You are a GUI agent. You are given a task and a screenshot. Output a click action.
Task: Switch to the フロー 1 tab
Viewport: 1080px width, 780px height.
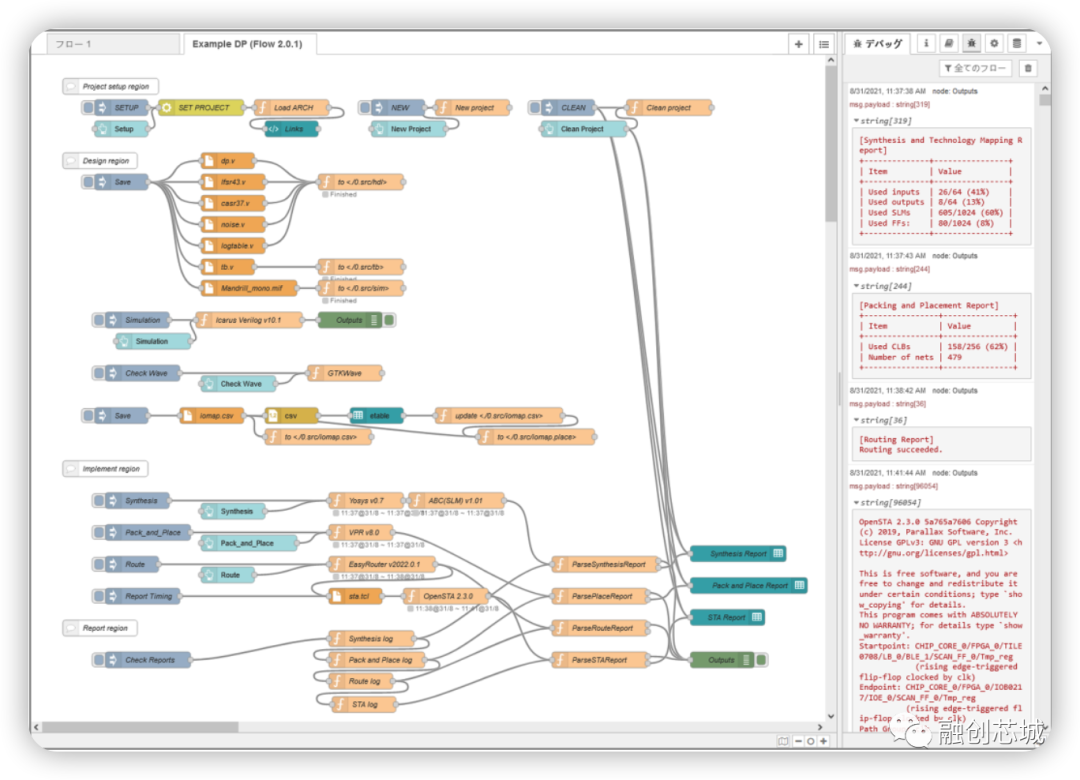tap(113, 44)
